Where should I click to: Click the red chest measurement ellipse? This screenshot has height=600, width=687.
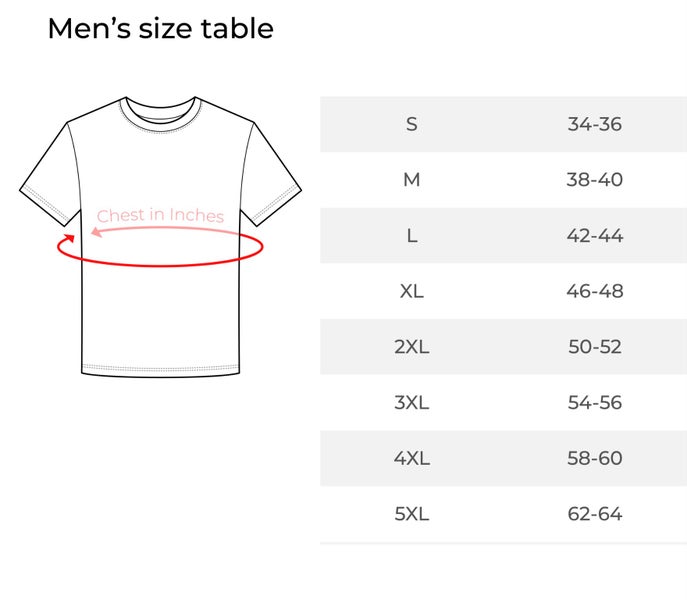click(x=160, y=264)
